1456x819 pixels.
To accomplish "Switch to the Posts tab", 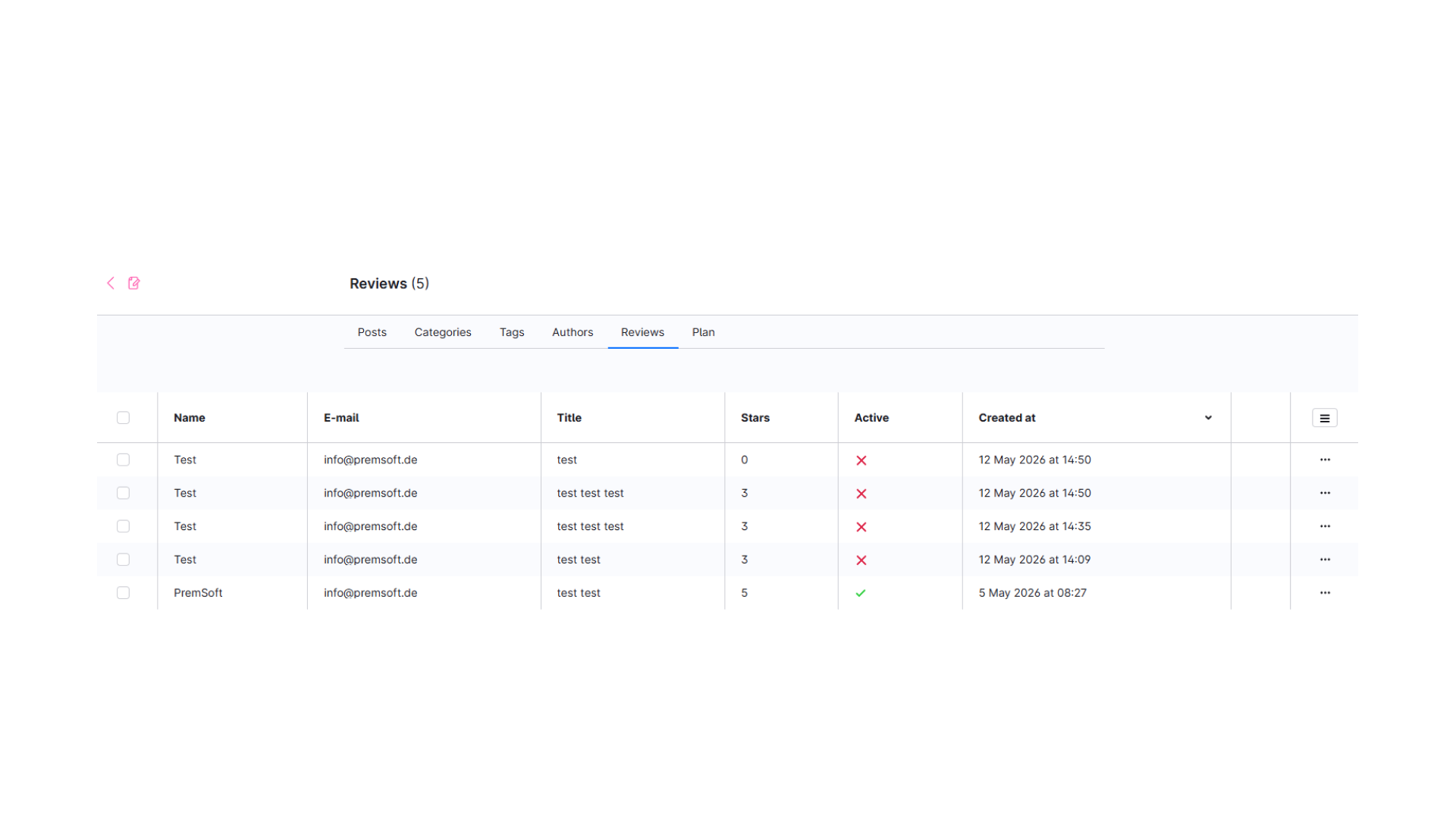I will click(372, 332).
